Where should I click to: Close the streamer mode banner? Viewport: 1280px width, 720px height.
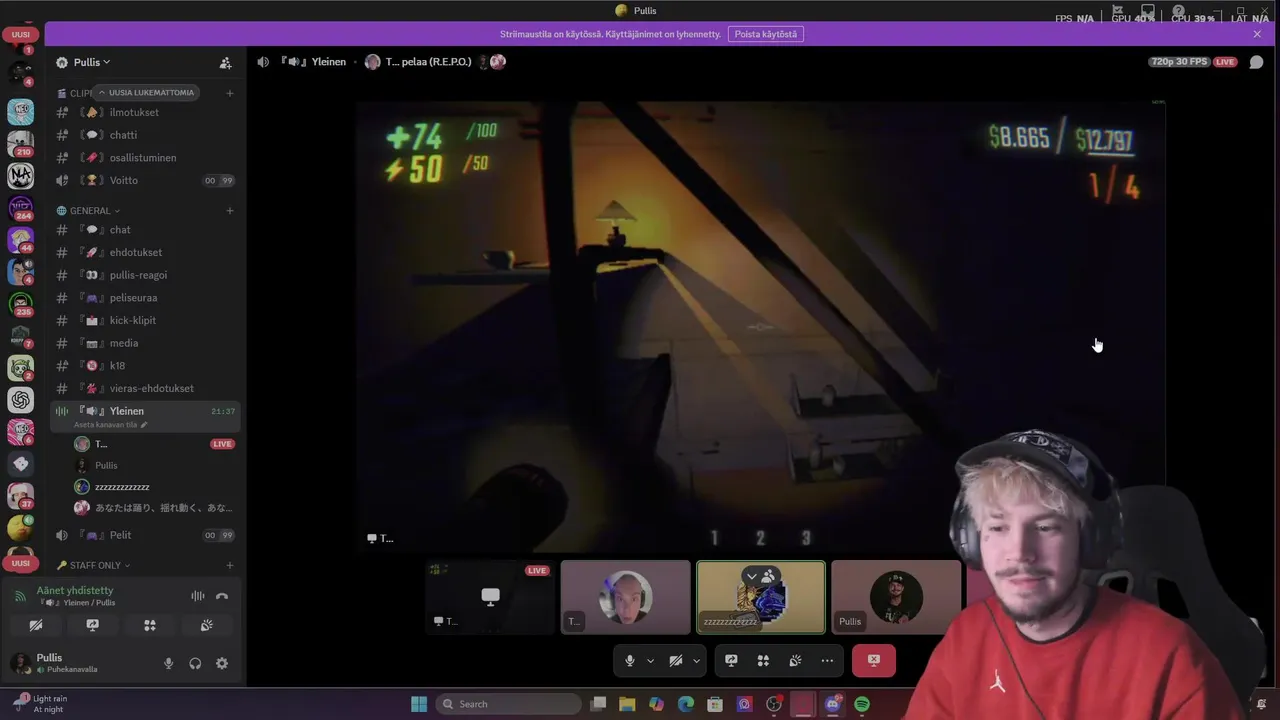tap(1257, 34)
